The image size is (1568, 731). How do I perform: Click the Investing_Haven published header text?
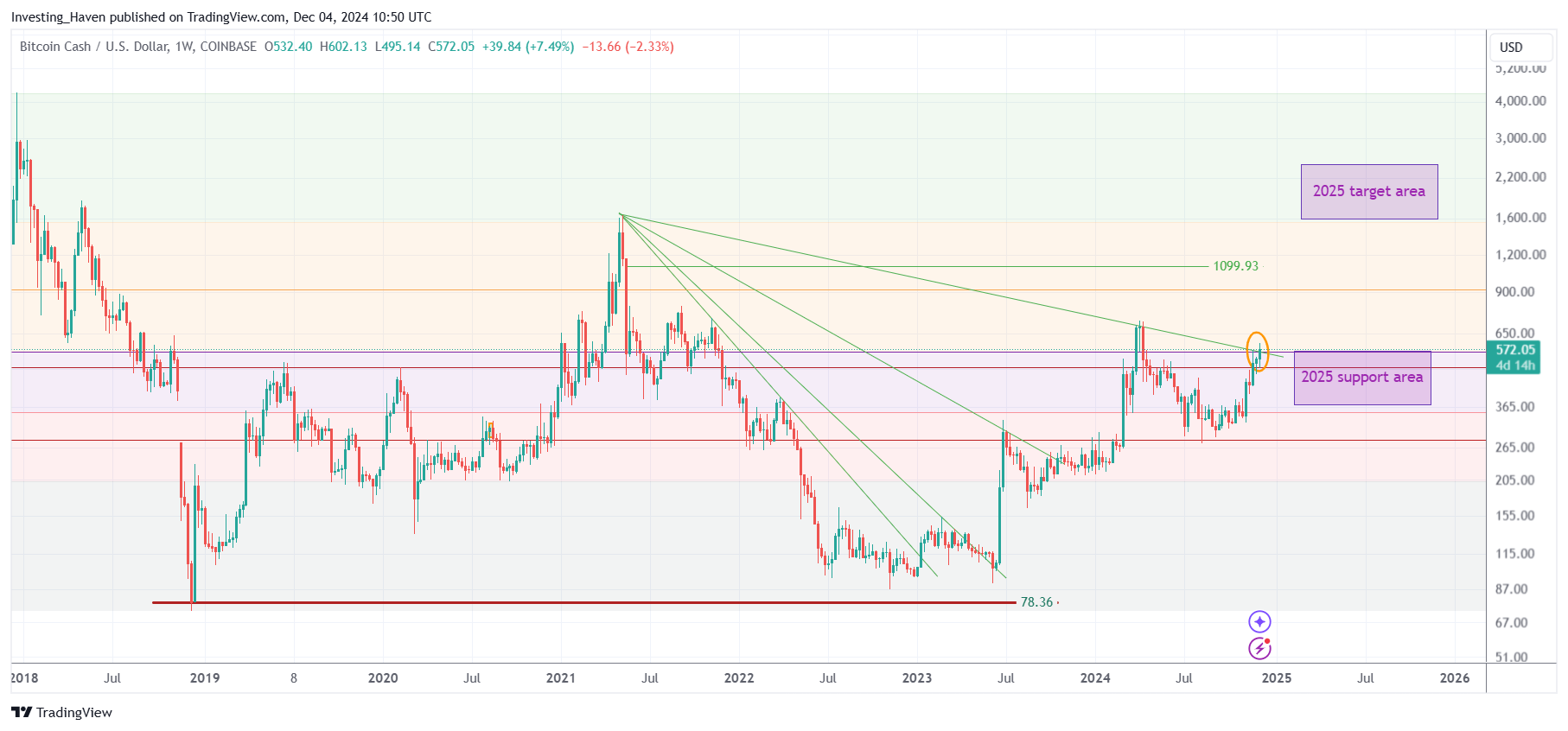[221, 17]
